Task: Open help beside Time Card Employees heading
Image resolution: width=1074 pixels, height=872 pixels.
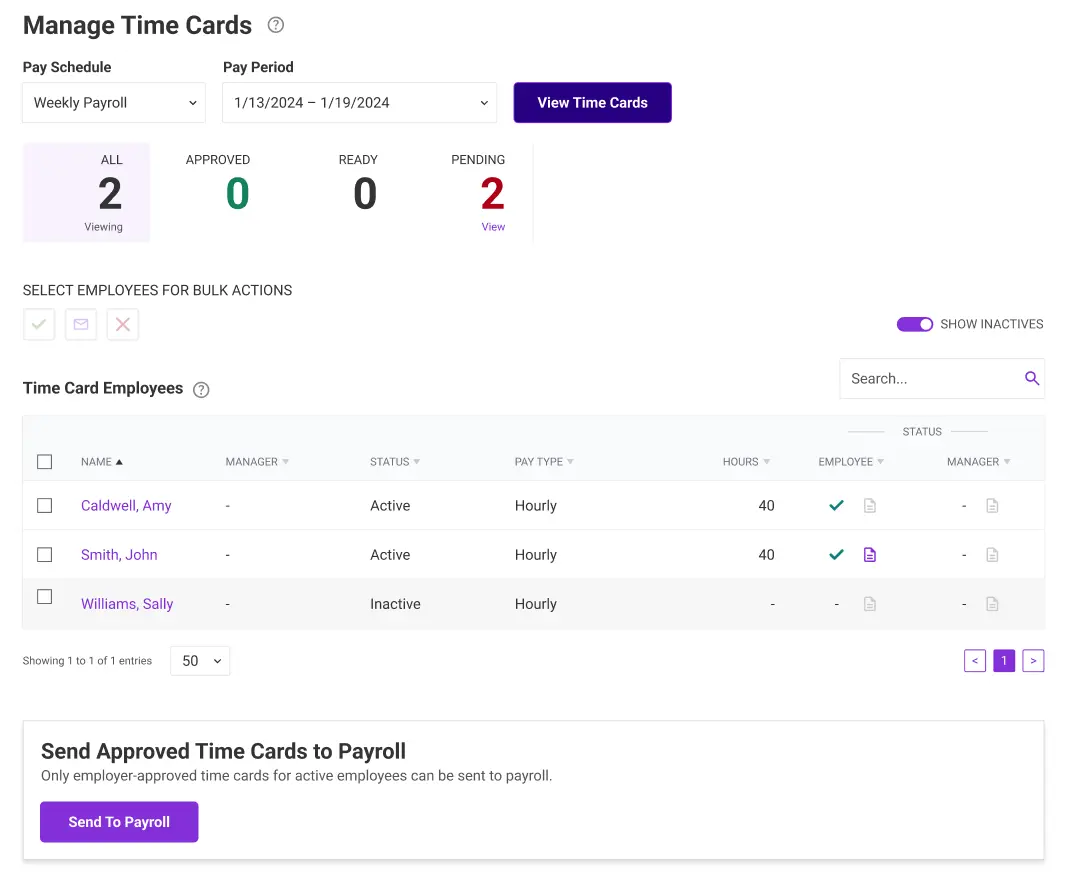Action: [x=201, y=390]
